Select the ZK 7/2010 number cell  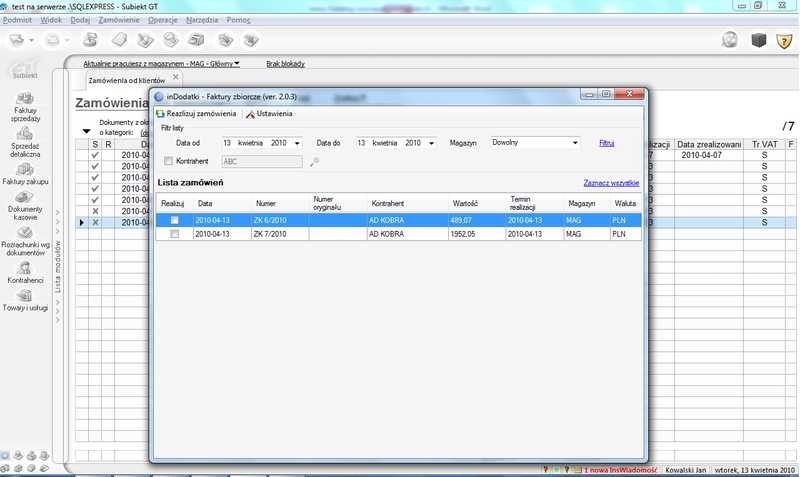(x=280, y=234)
